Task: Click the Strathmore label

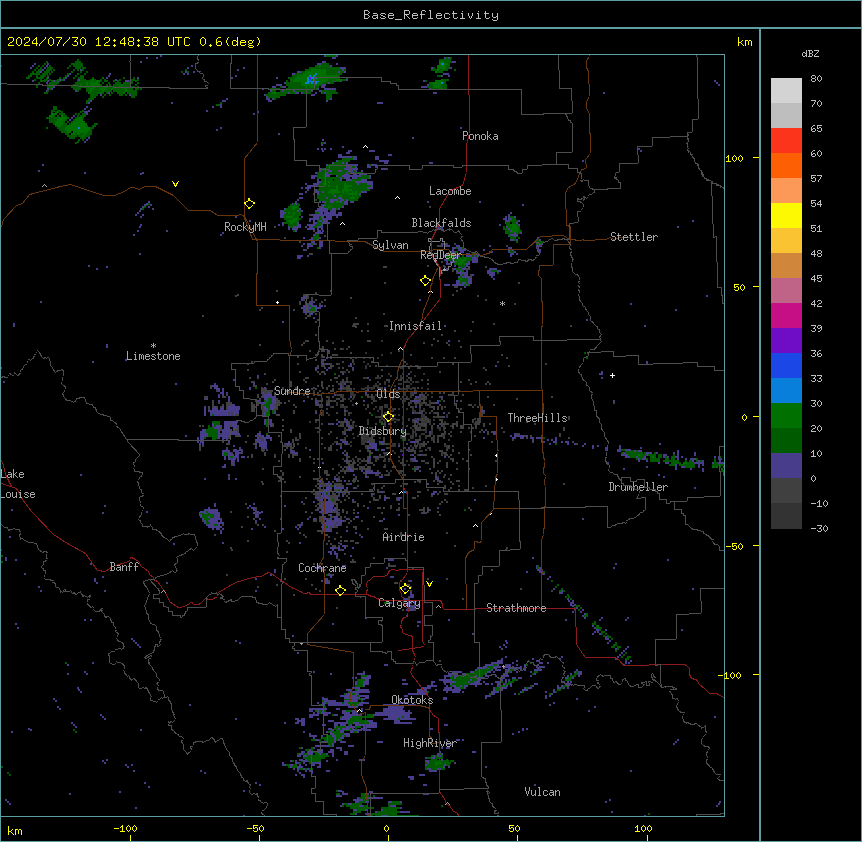Action: [516, 608]
